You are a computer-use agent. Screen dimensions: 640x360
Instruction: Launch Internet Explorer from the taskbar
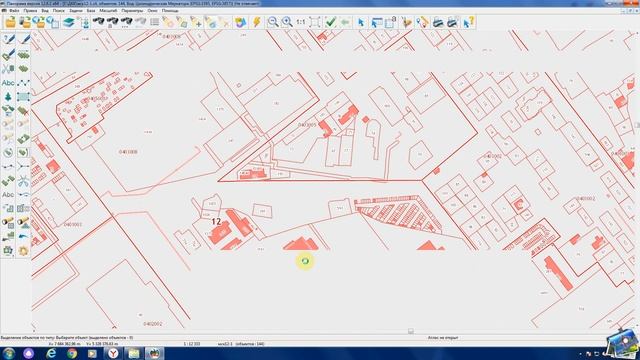click(x=51, y=353)
